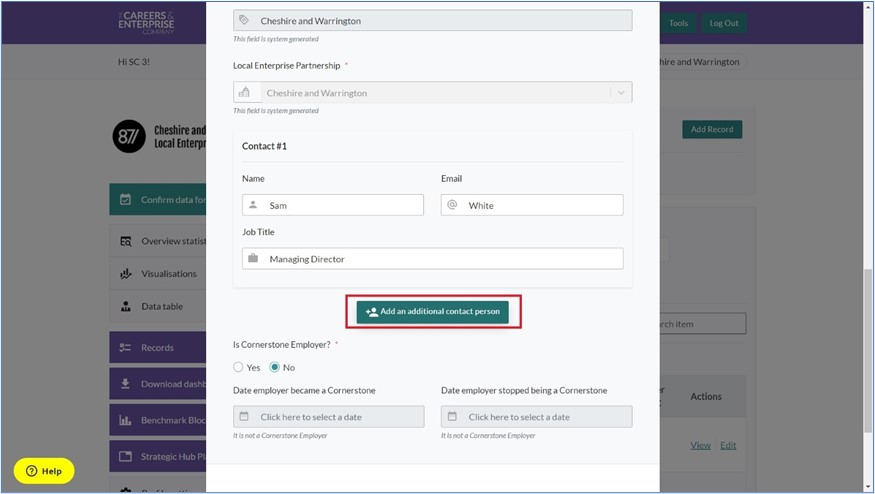Expand the Local Enterprise Partnership dropdown arrow
Viewport: 875px width, 494px height.
point(621,93)
